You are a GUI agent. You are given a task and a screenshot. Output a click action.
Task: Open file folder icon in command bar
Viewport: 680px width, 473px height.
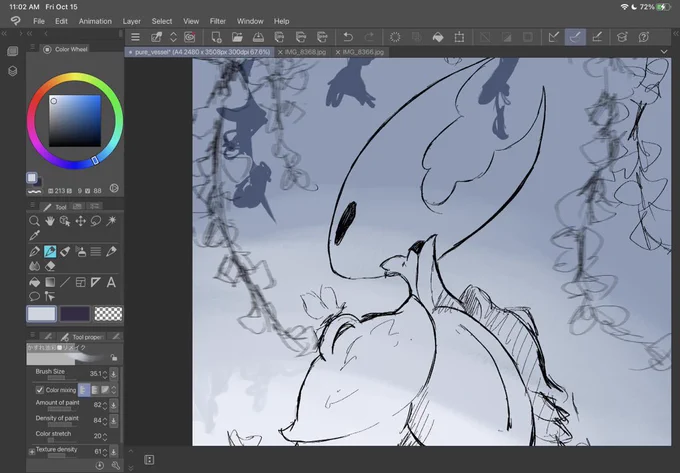237,37
